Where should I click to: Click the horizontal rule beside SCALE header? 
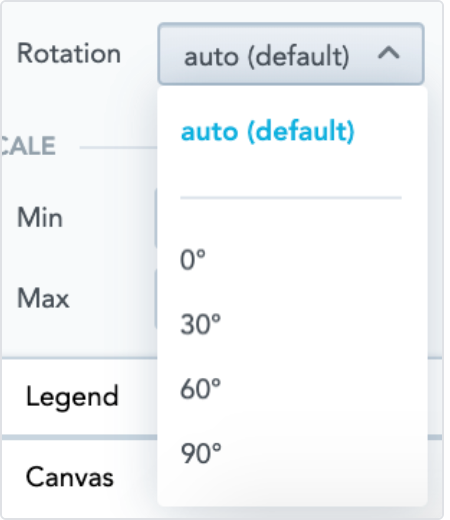coord(118,147)
